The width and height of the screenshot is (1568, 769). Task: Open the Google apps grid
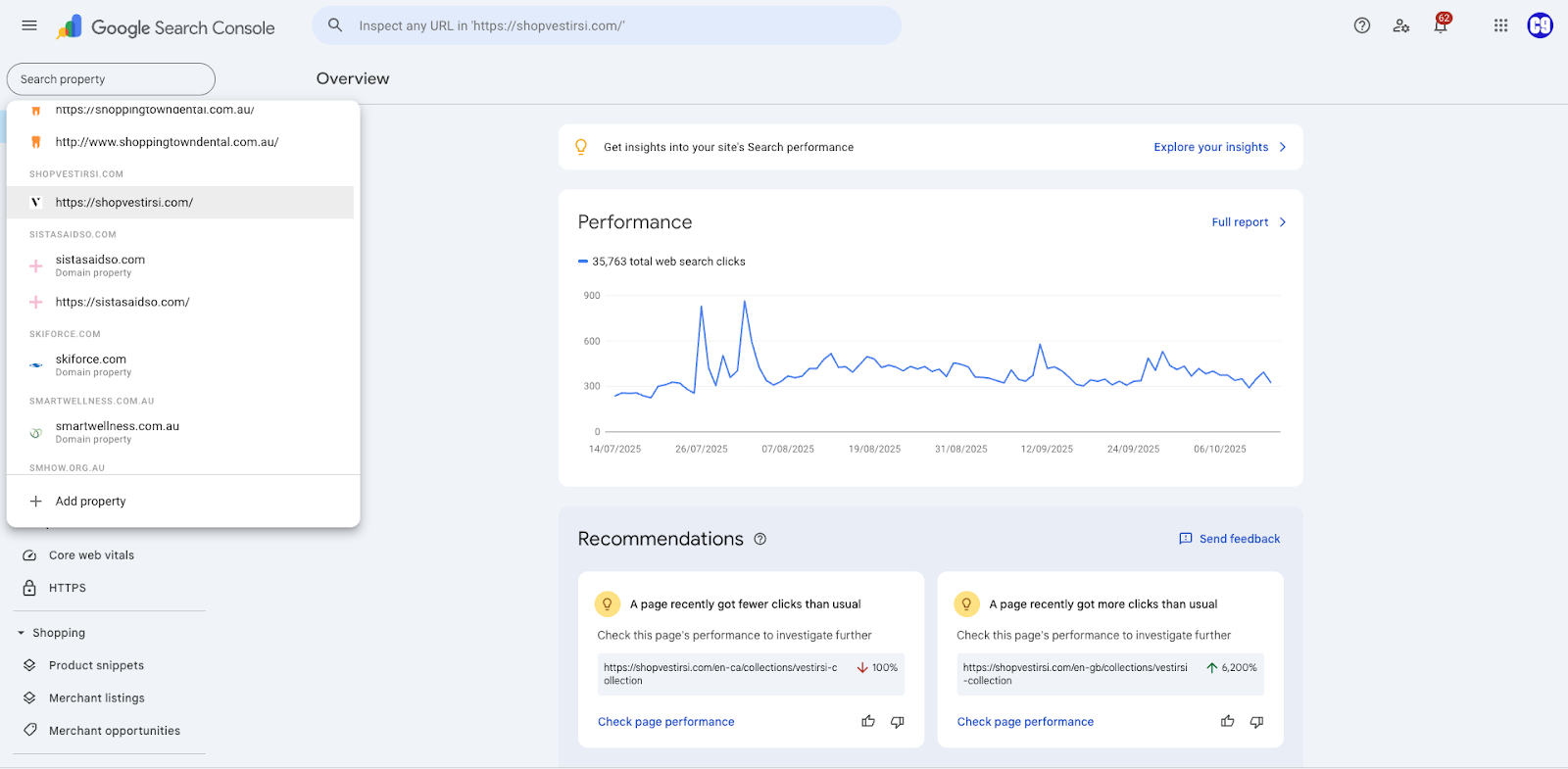click(x=1500, y=25)
